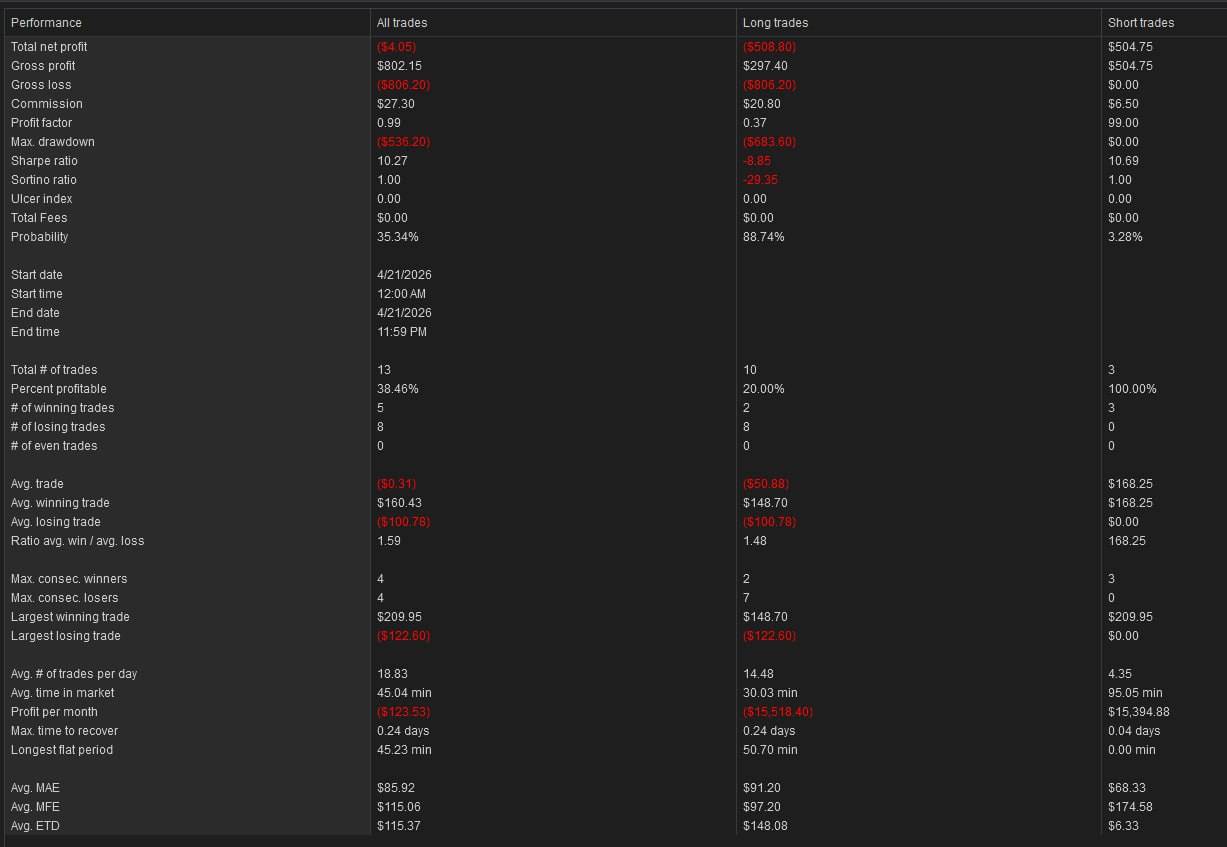Click the Avg. winning trade value for Long trades
The width and height of the screenshot is (1227, 847).
pyautogui.click(x=765, y=503)
